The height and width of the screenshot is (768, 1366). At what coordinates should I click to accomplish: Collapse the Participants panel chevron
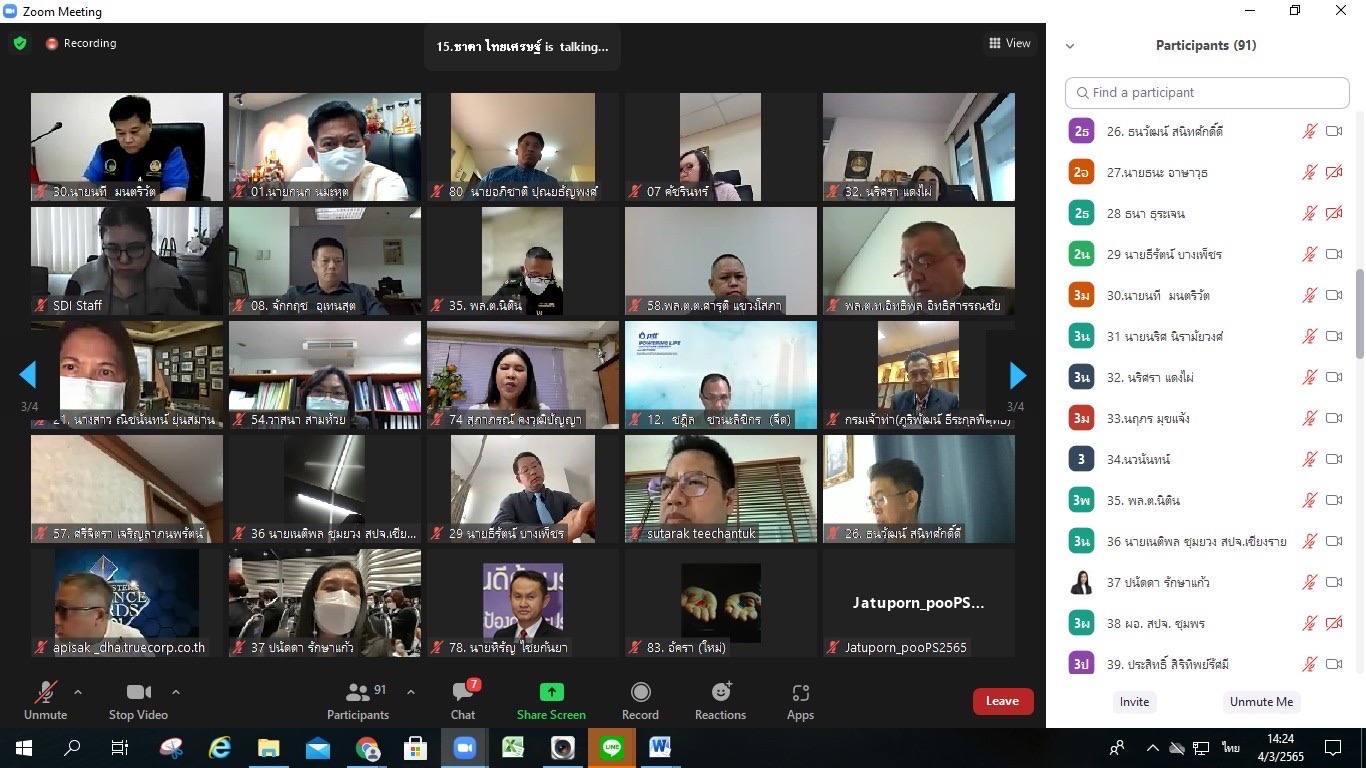[x=1070, y=46]
